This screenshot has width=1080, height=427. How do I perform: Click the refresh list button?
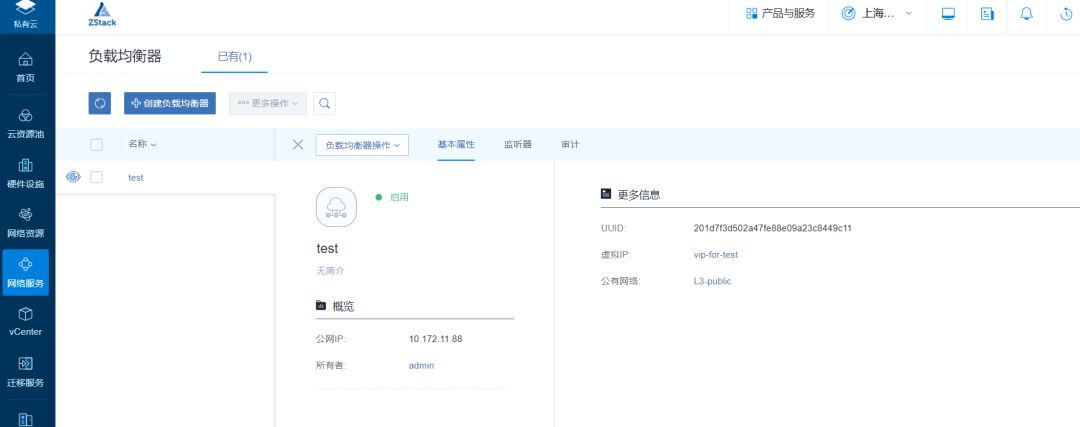pyautogui.click(x=100, y=103)
